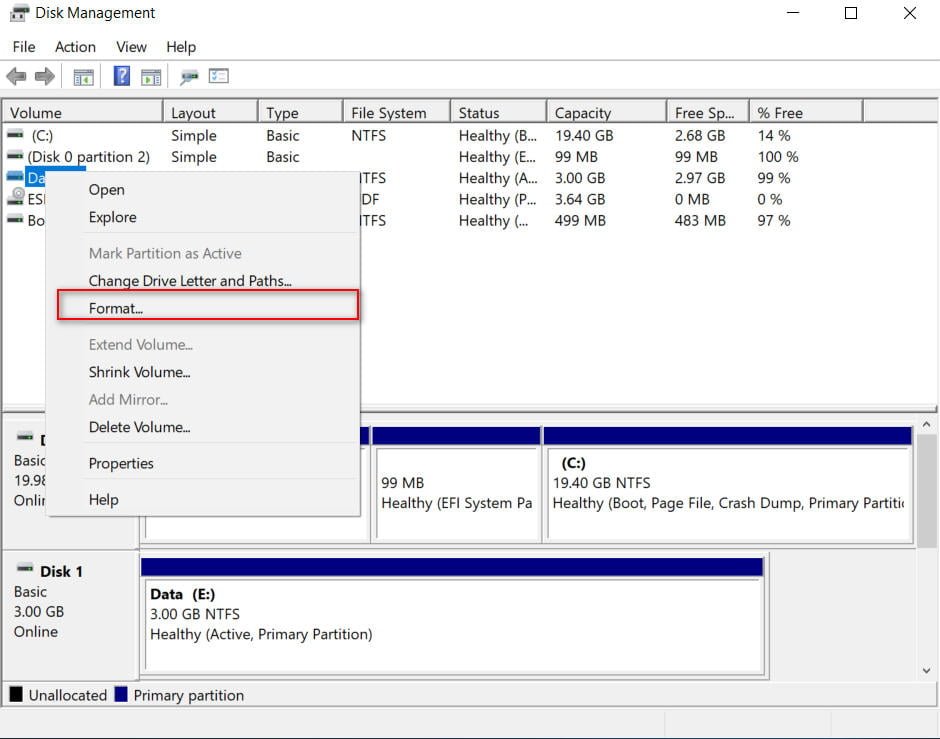Choose Format... from the context menu
This screenshot has height=739, width=940.
[x=116, y=308]
